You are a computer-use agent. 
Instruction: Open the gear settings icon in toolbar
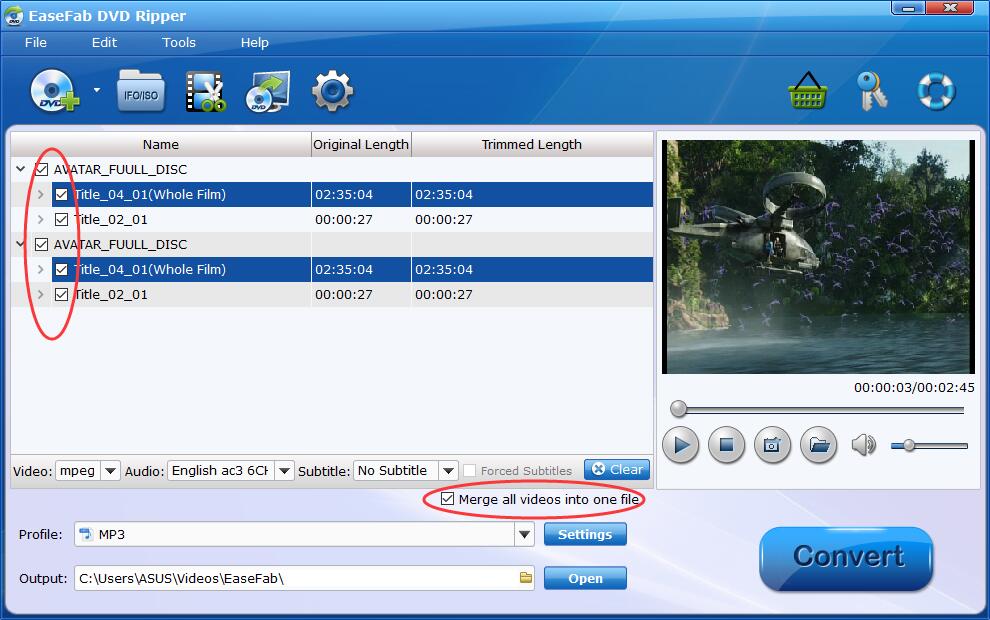[x=332, y=92]
